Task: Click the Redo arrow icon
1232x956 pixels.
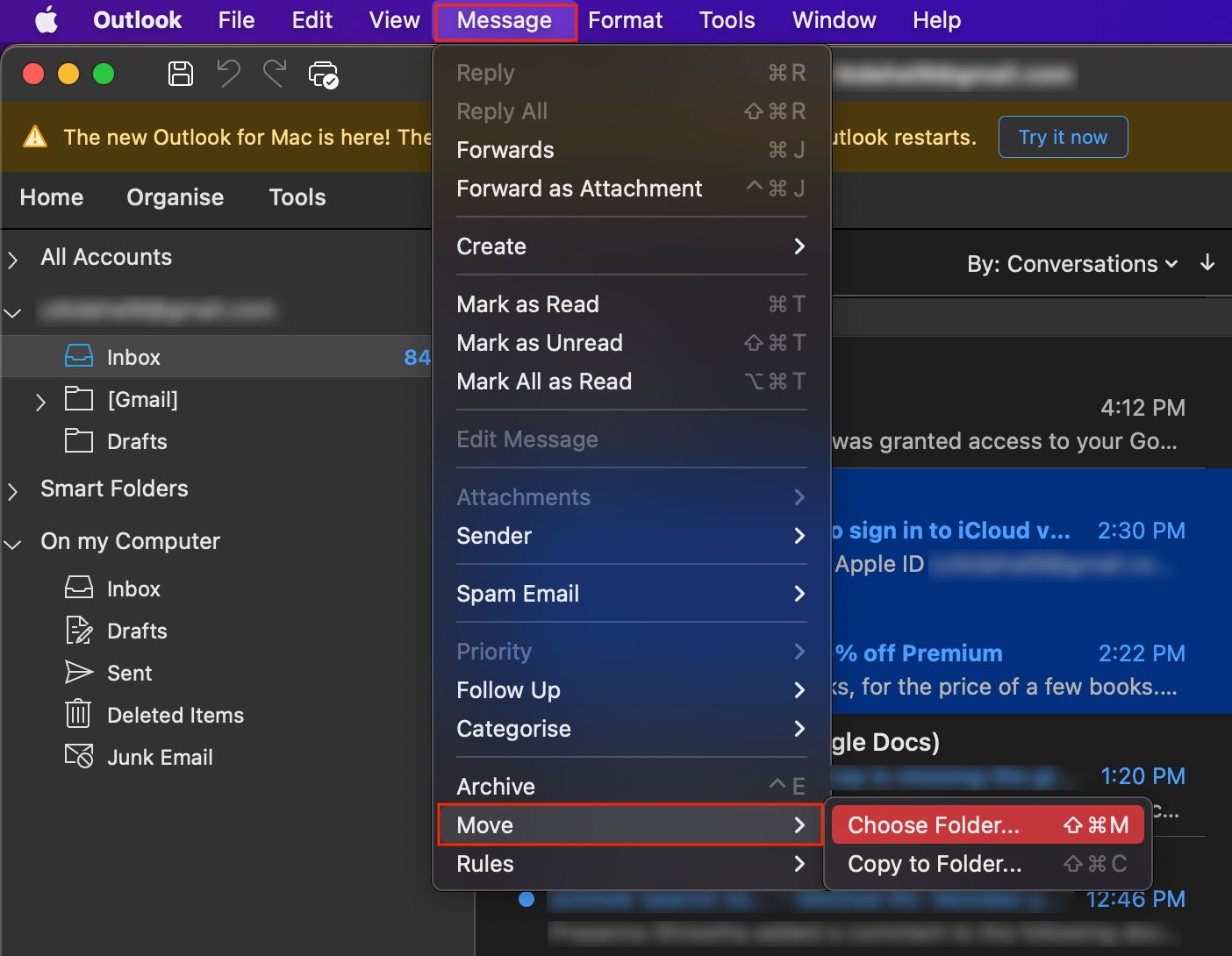Action: tap(275, 74)
